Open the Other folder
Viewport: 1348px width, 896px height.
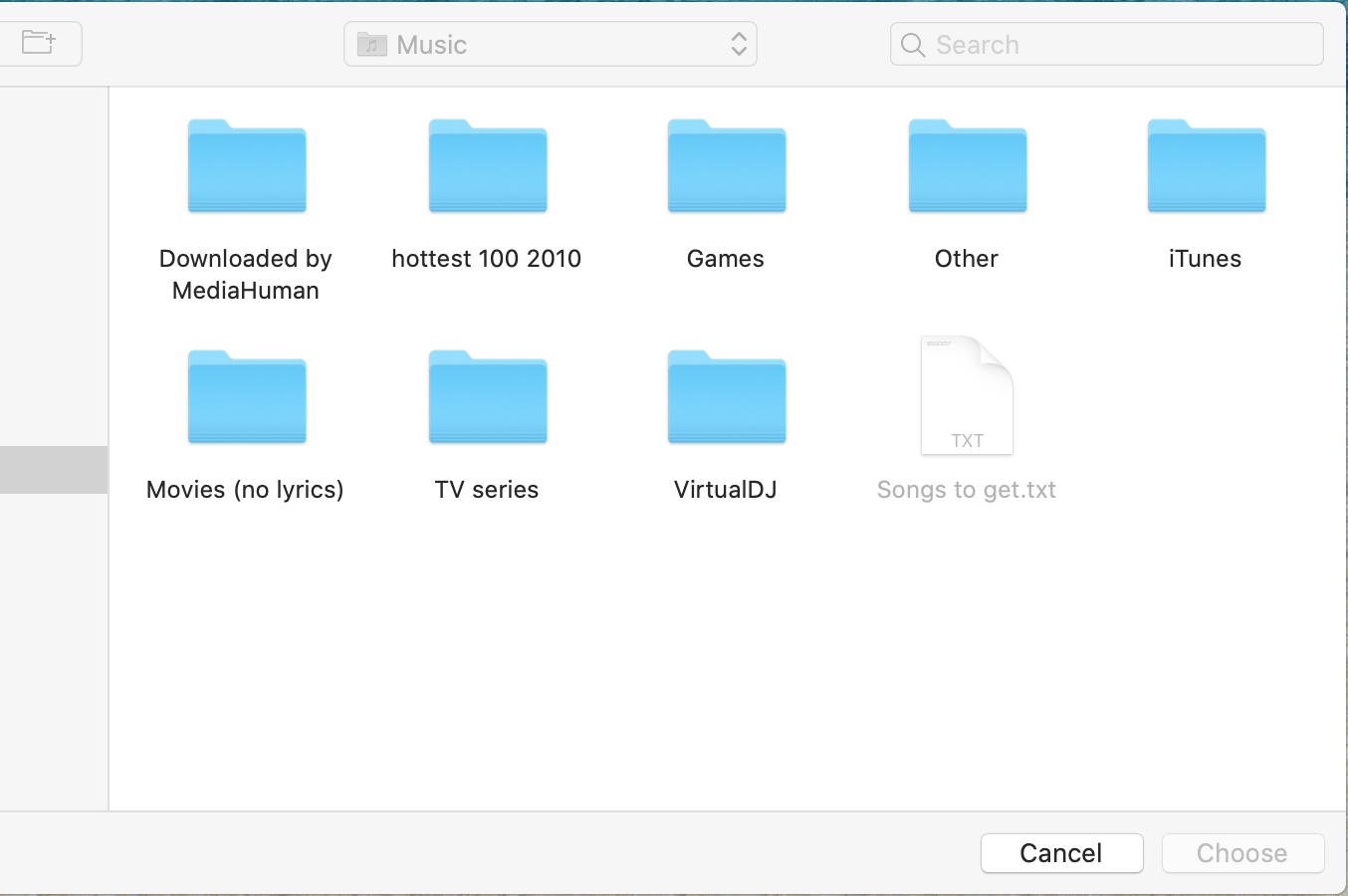[x=966, y=166]
